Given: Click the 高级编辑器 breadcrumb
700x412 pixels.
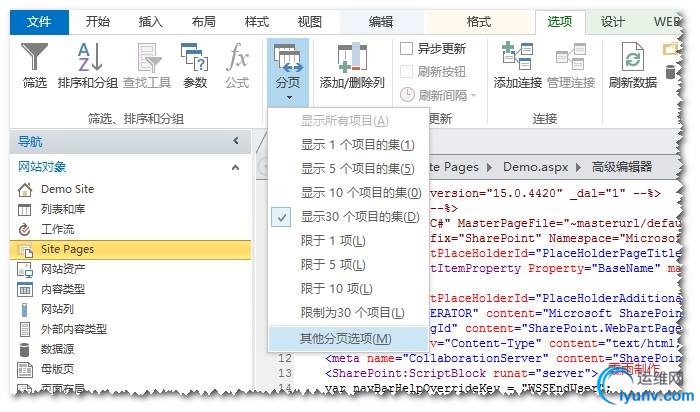Looking at the screenshot, I should [622, 167].
